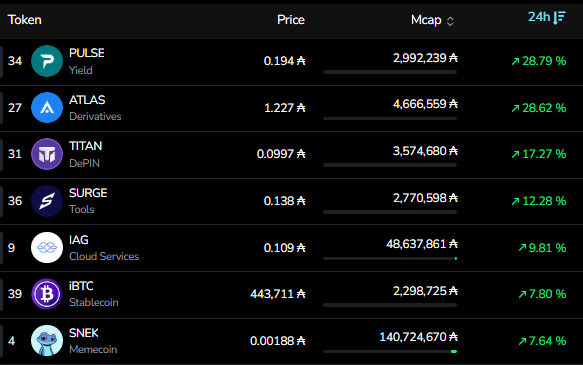Open the IAG token logo
583x365 pixels.
pyautogui.click(x=47, y=248)
